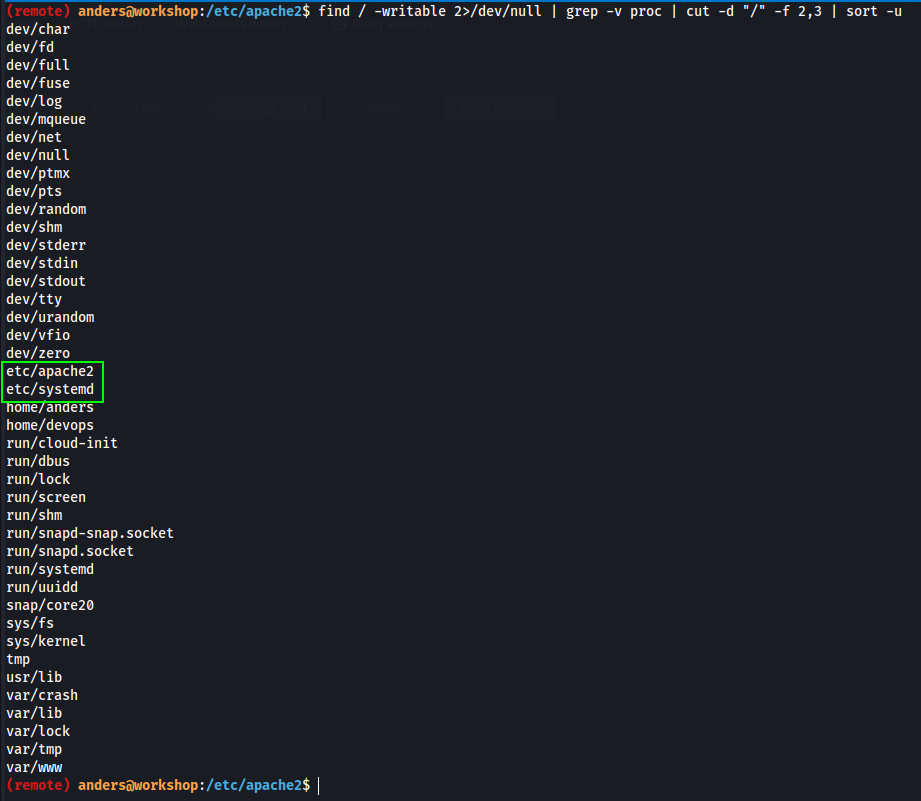Select the var/www line

(x=34, y=768)
